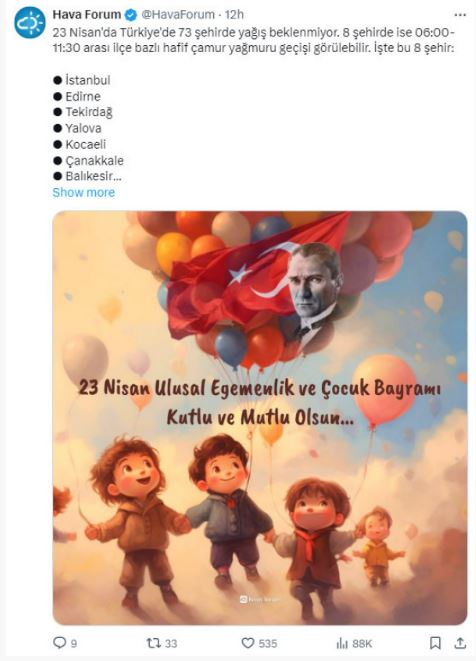Screen dimensions: 476x661
Task: Click the like count 535
Action: 268,644
